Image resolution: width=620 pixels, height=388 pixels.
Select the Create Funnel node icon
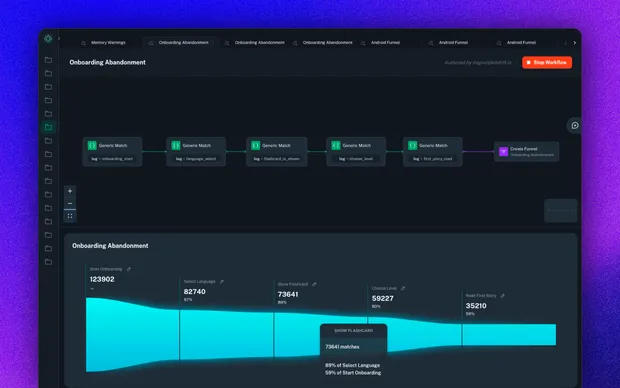pos(503,152)
